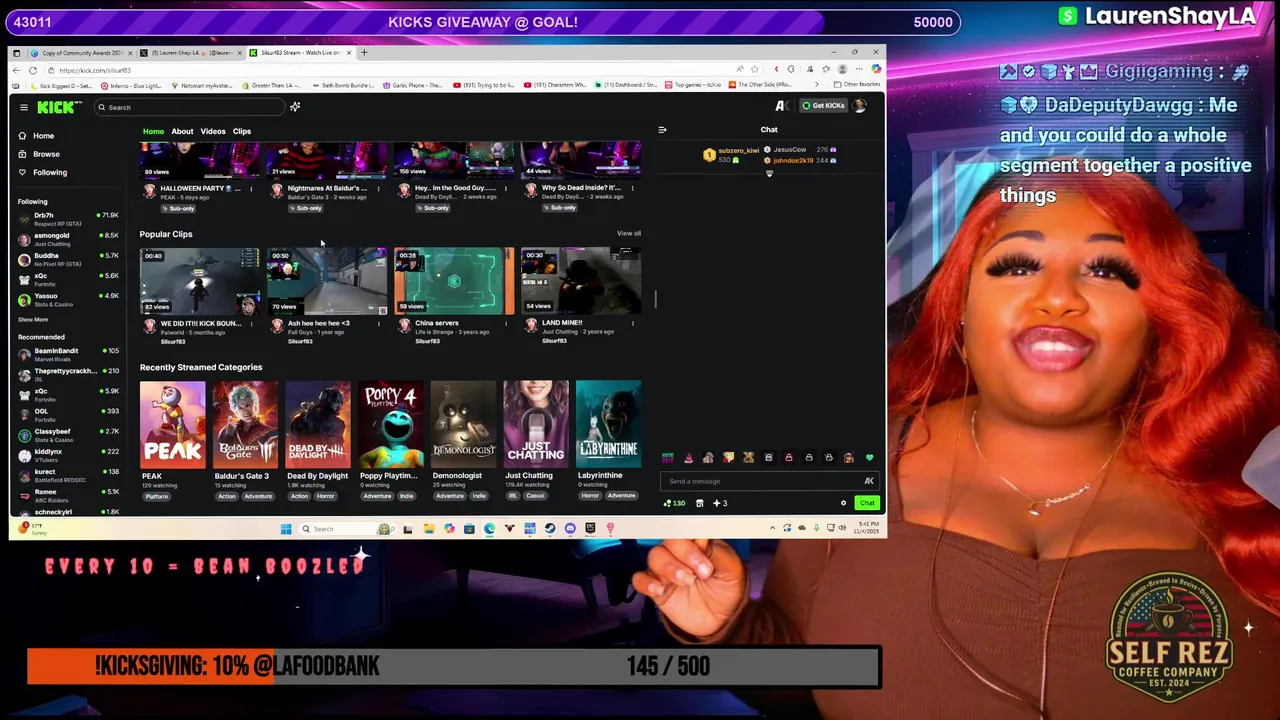Open chat settings gear icon
Viewport: 1280px width, 720px height.
[x=843, y=503]
